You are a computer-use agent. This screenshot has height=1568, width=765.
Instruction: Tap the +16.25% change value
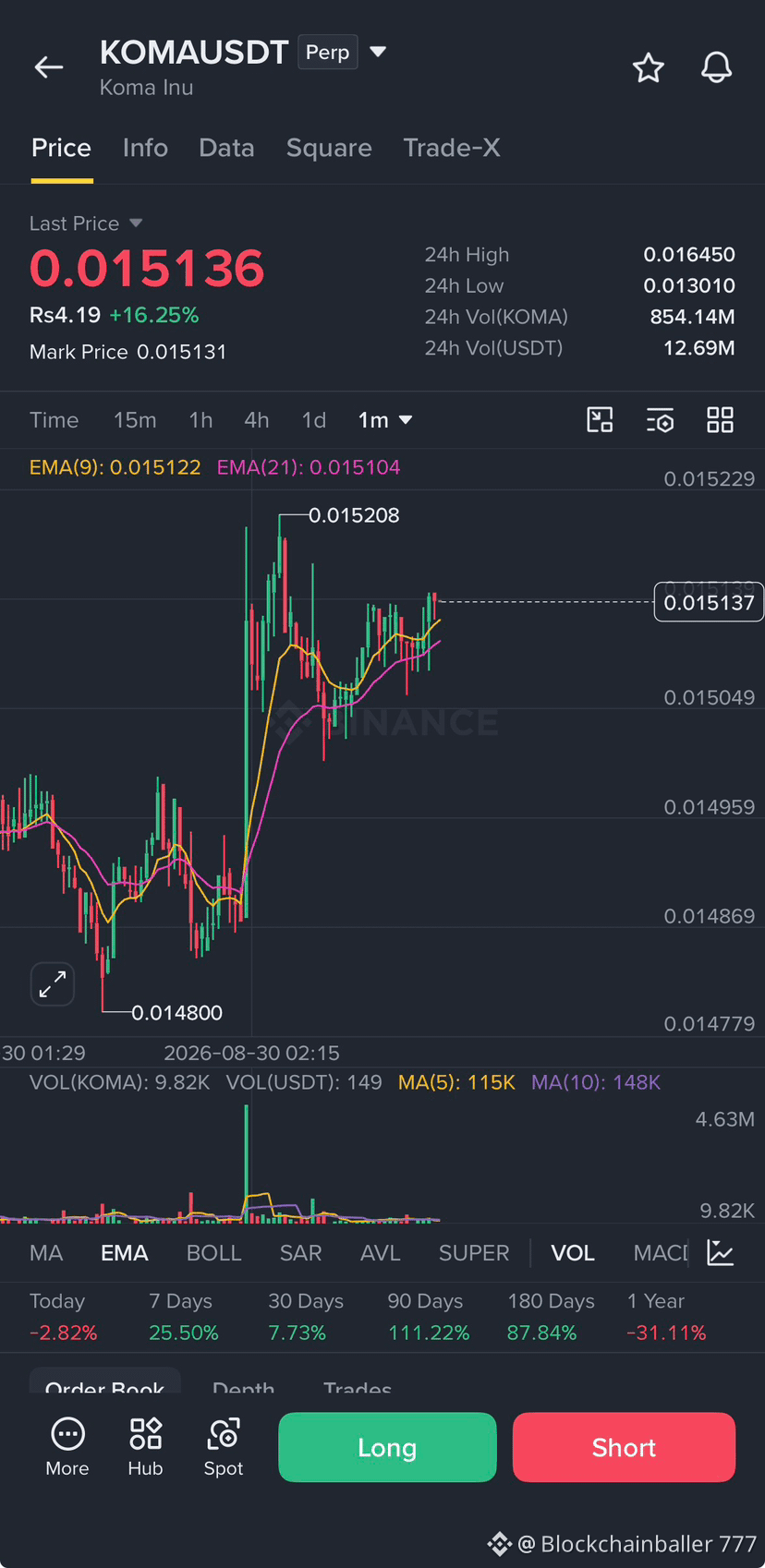154,316
